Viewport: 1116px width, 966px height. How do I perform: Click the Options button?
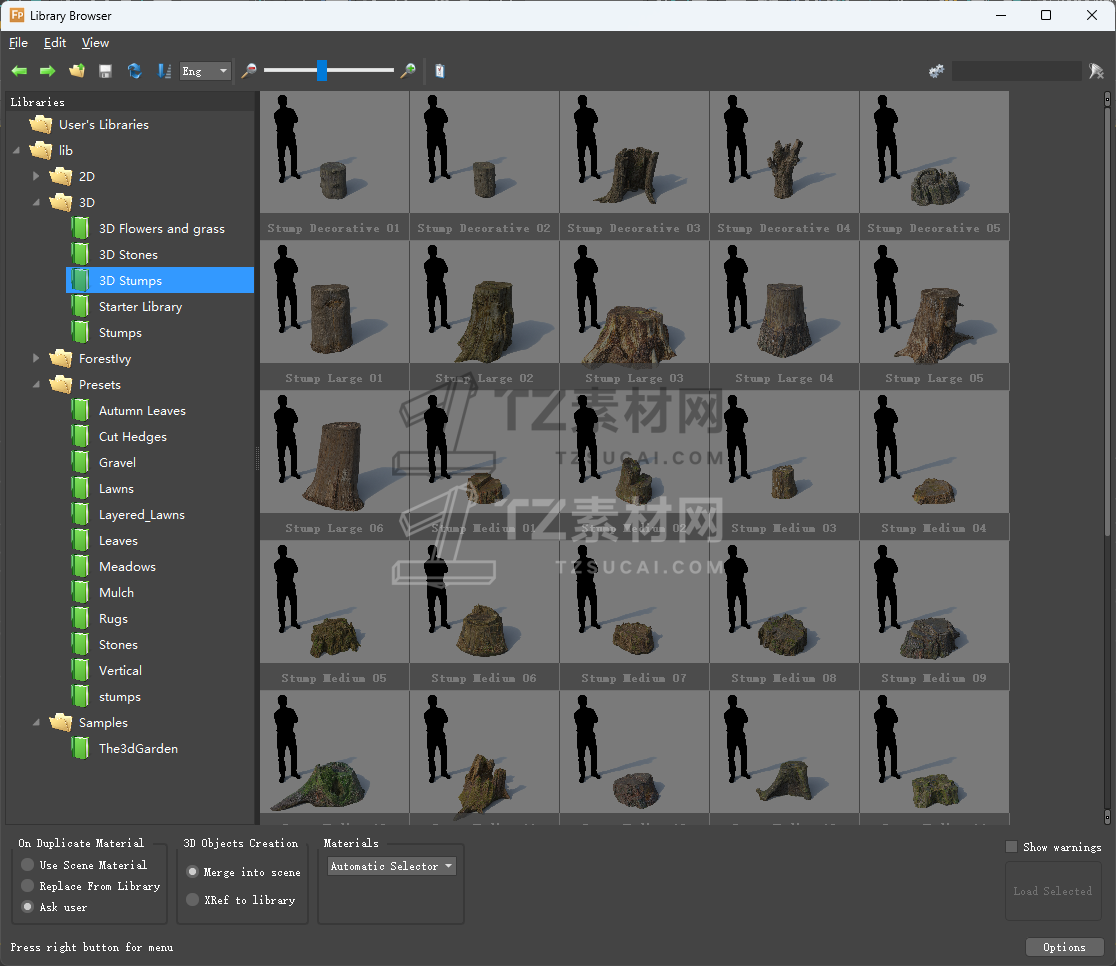tap(1064, 947)
